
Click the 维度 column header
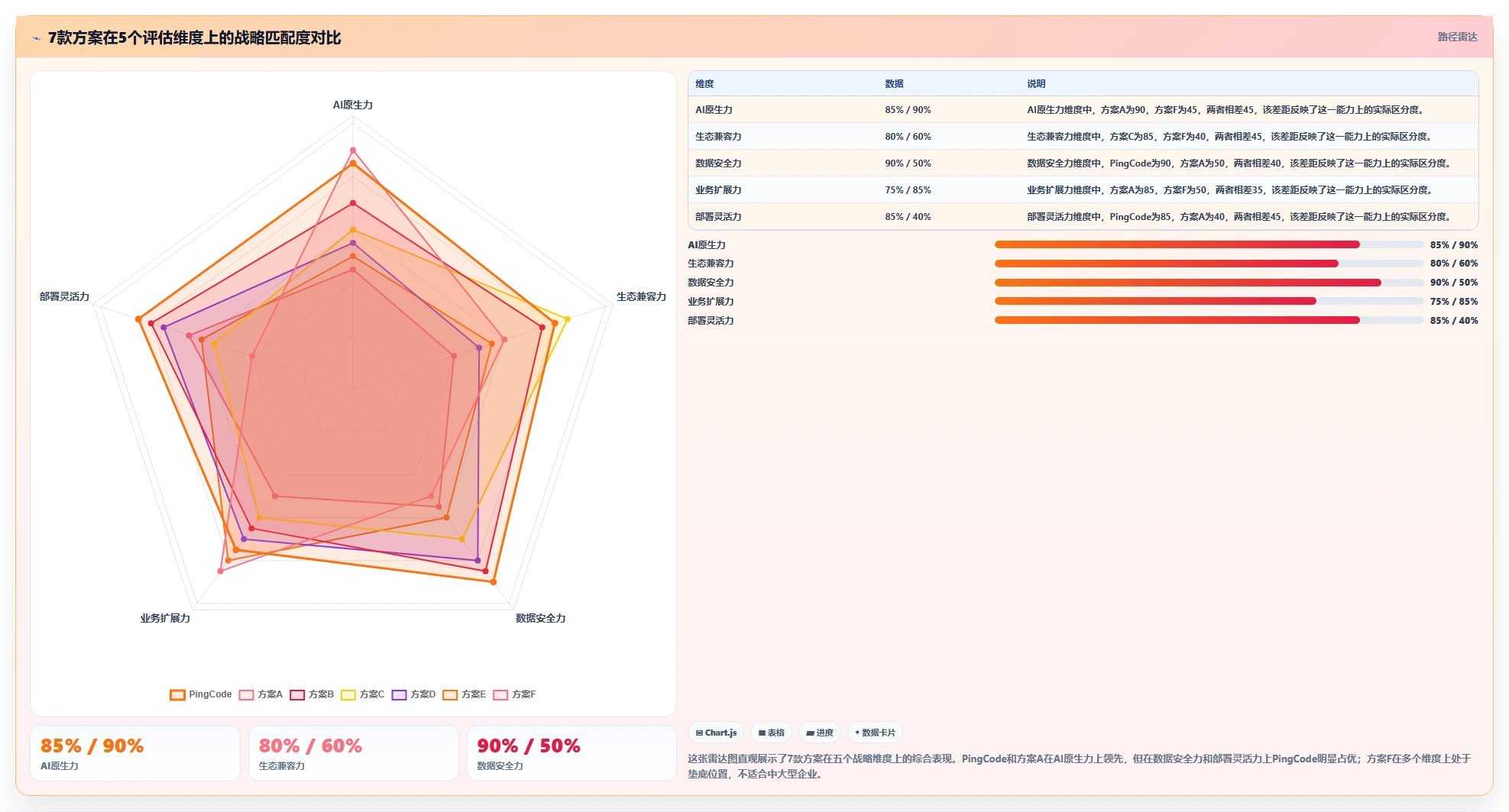pyautogui.click(x=704, y=84)
